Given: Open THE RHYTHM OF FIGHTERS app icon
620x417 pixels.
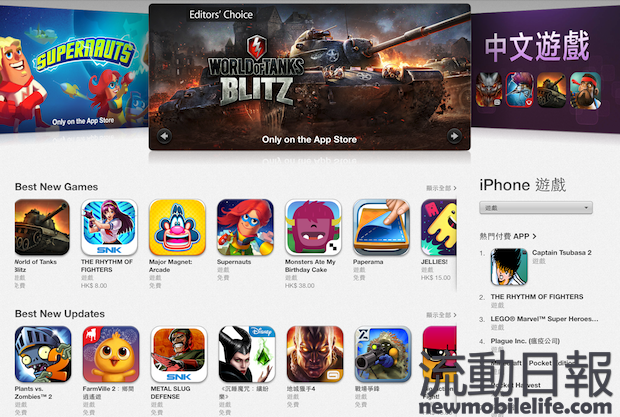Looking at the screenshot, I should click(x=110, y=227).
